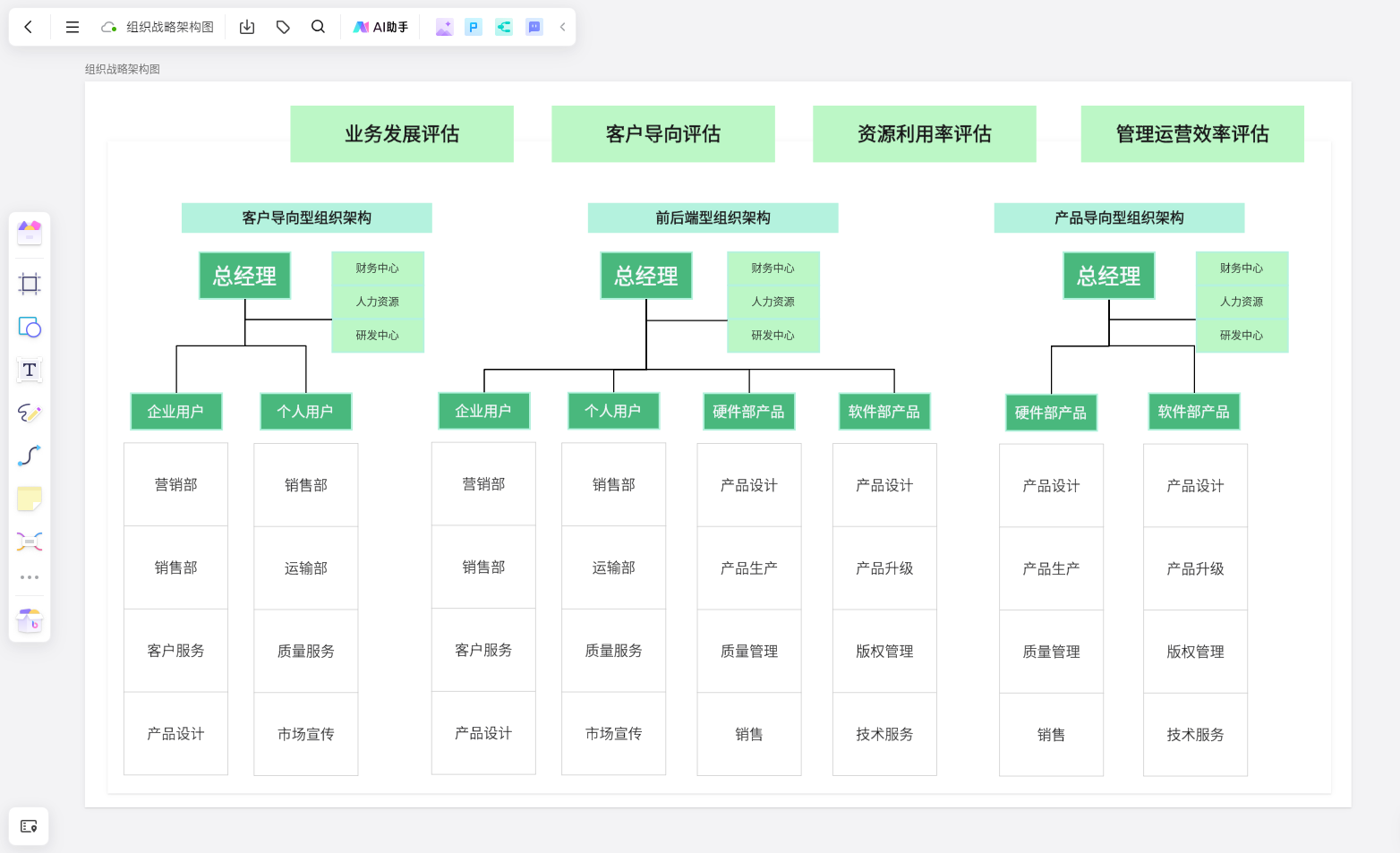
Task: Click 研发中心 in 产品导向型 chart
Action: pyautogui.click(x=1242, y=336)
